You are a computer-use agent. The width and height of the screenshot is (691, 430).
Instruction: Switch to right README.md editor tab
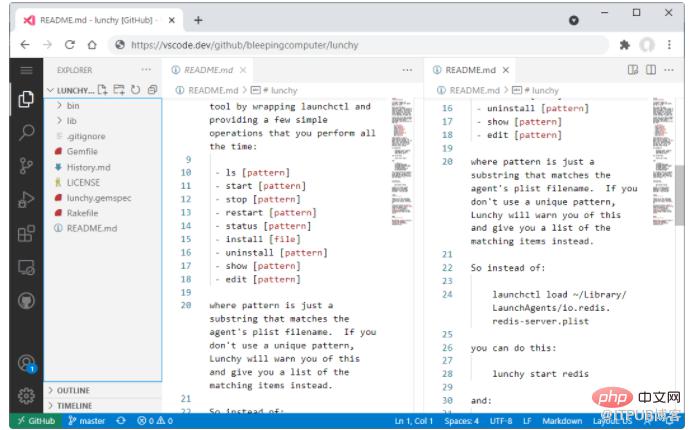[x=470, y=70]
